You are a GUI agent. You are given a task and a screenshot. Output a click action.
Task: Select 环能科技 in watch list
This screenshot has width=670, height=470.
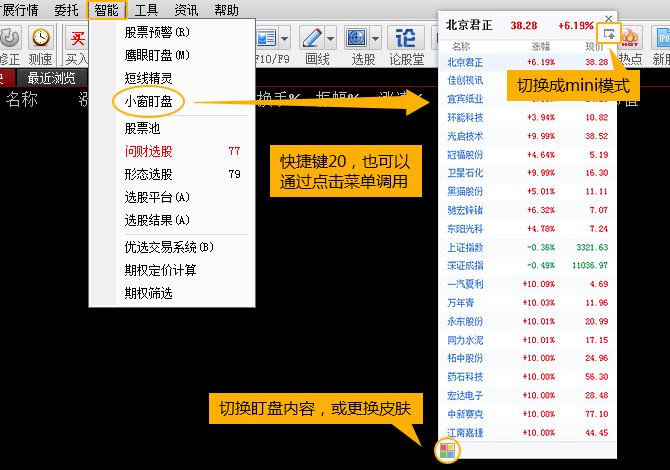click(527, 117)
